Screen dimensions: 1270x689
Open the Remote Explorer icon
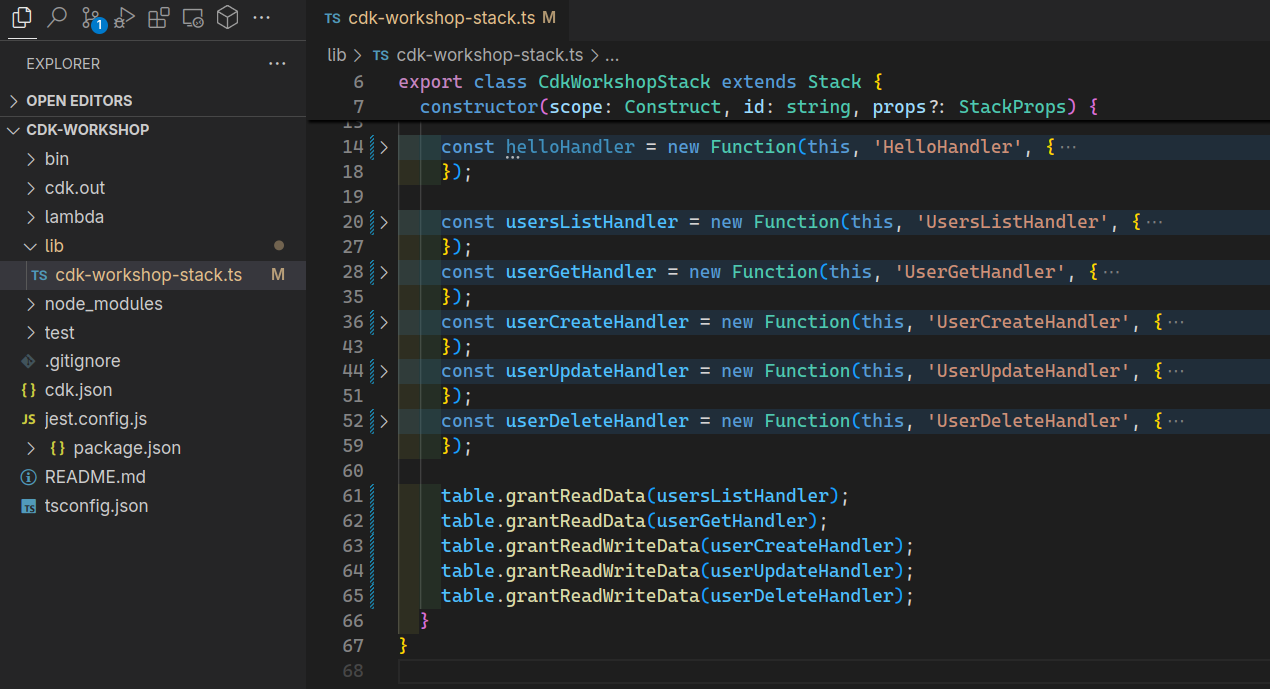193,17
